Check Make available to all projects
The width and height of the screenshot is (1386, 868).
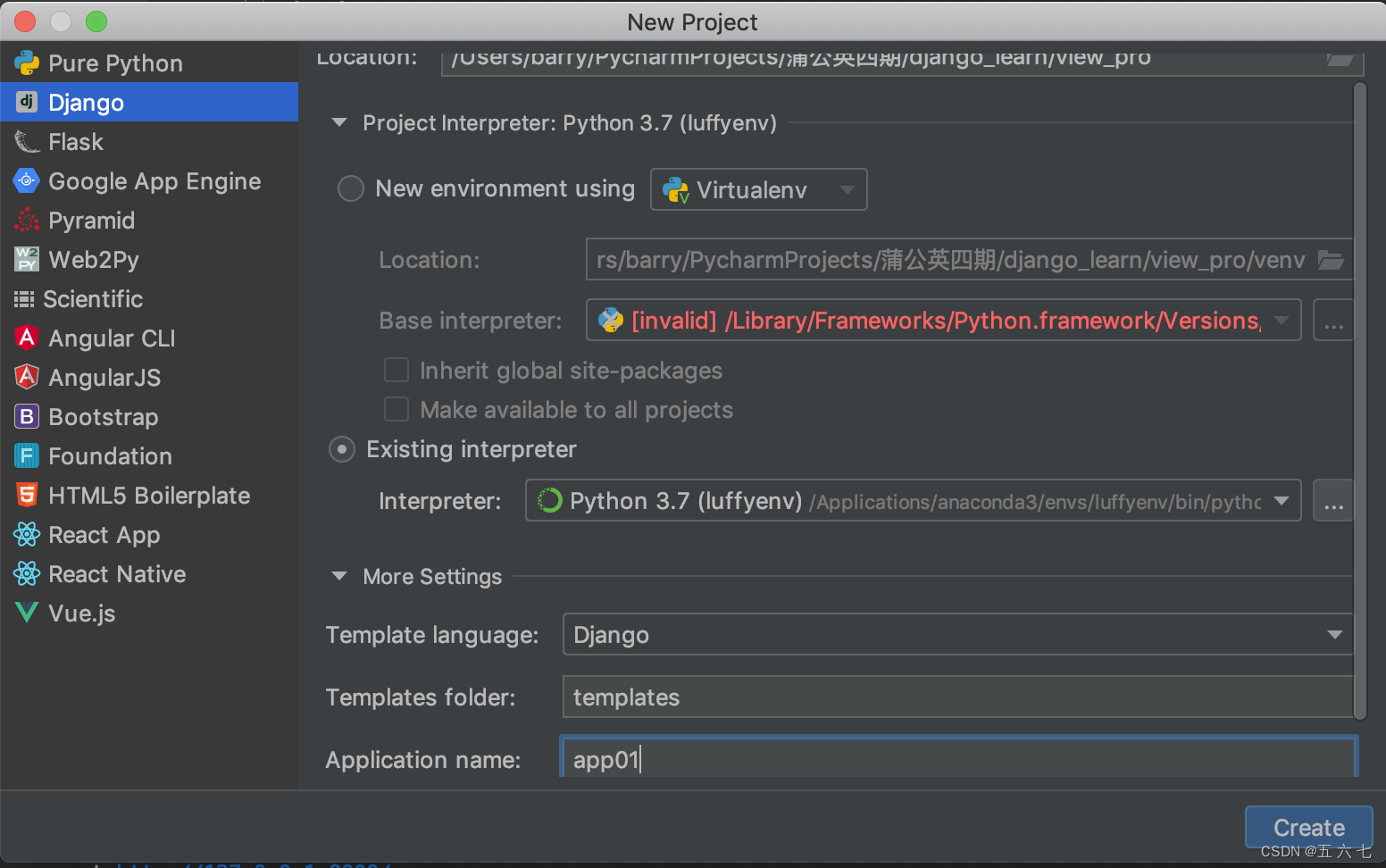[396, 409]
